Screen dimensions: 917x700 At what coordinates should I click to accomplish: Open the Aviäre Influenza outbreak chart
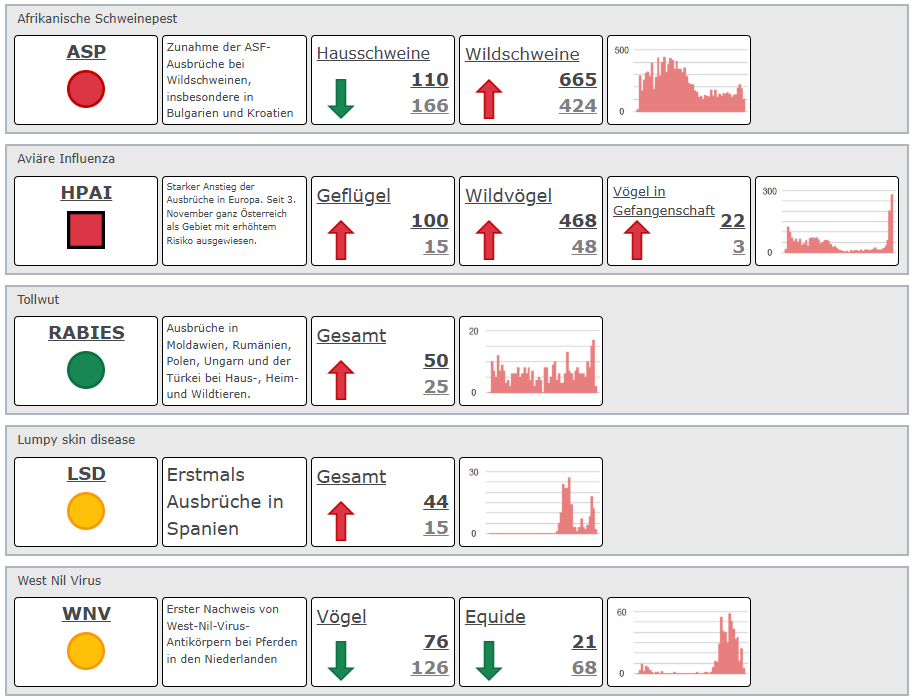coord(827,221)
